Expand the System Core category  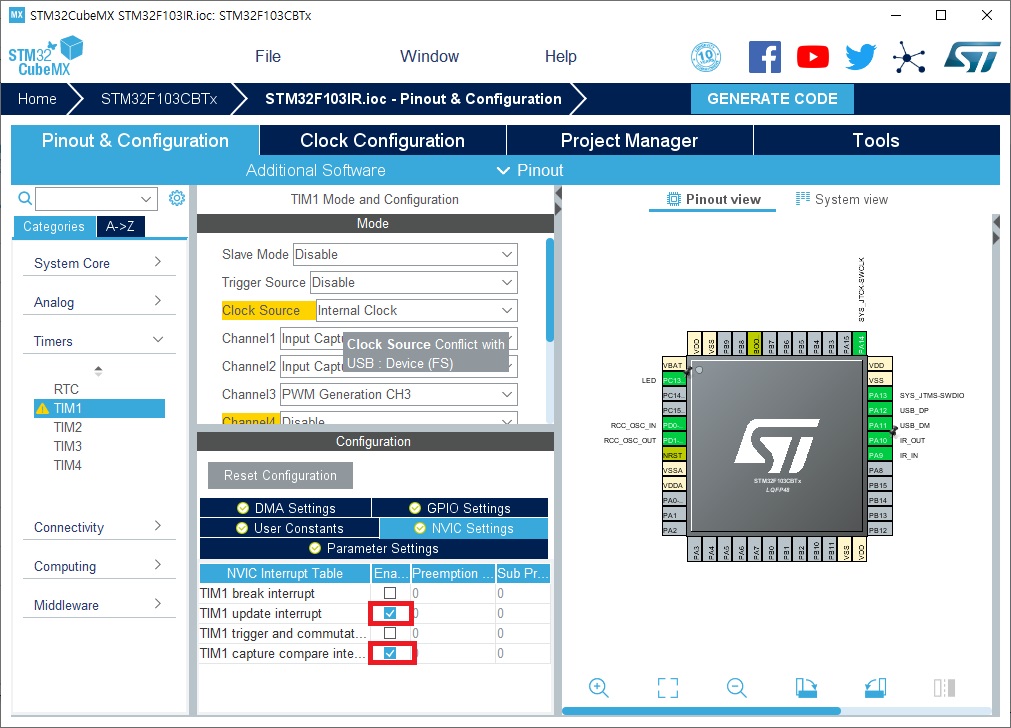click(99, 262)
